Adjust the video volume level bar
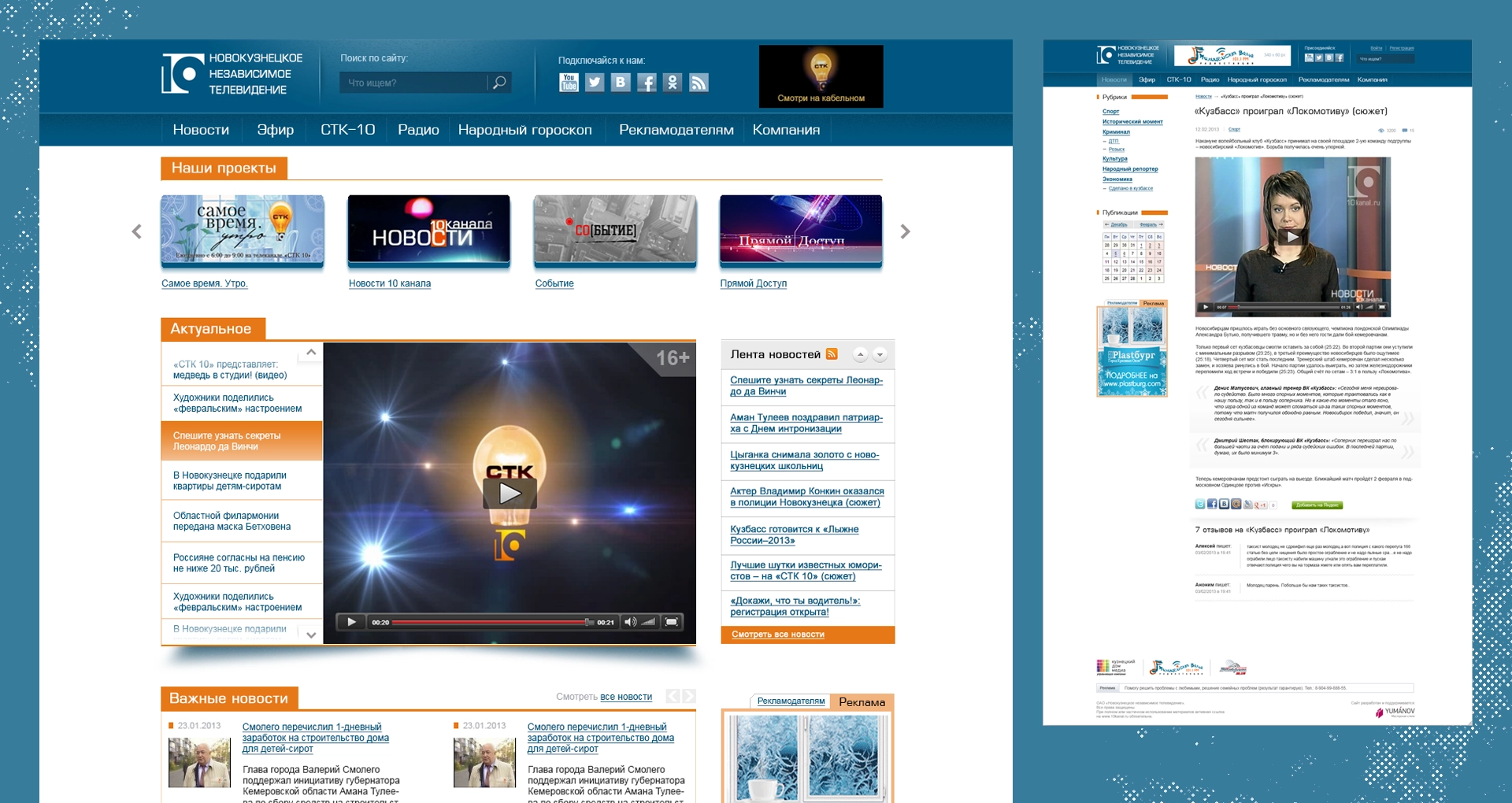 [x=648, y=622]
